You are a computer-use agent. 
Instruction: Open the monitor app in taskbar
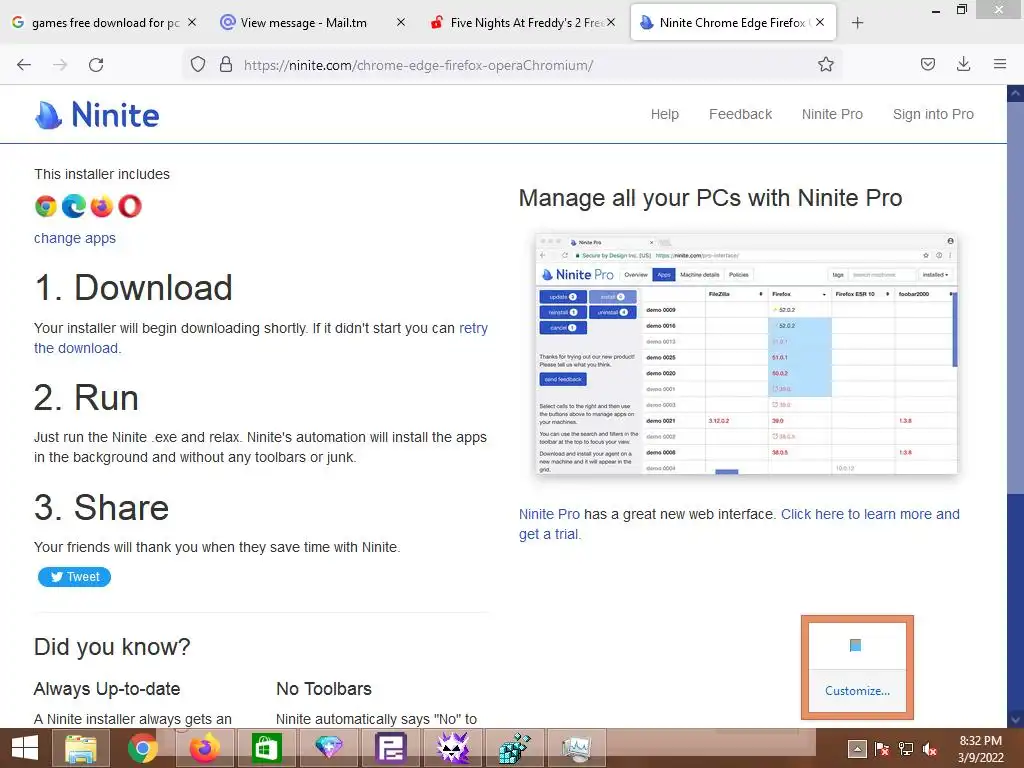(577, 748)
